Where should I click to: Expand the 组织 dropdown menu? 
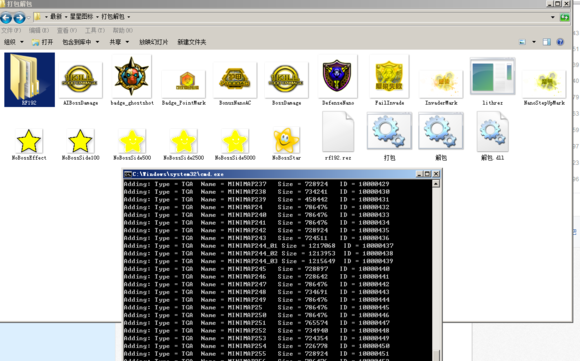point(14,42)
